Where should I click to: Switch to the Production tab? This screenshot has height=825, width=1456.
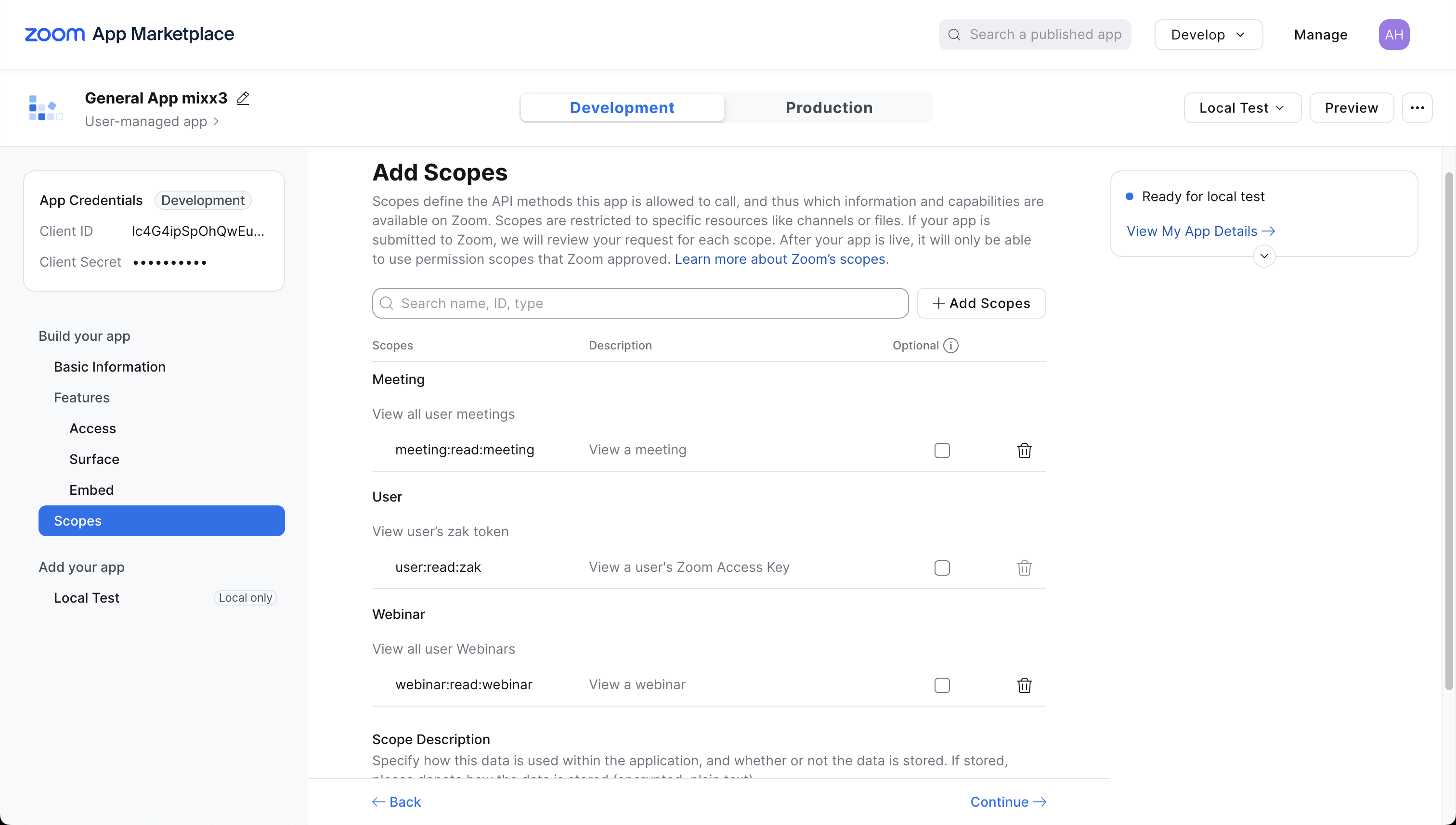coord(829,108)
